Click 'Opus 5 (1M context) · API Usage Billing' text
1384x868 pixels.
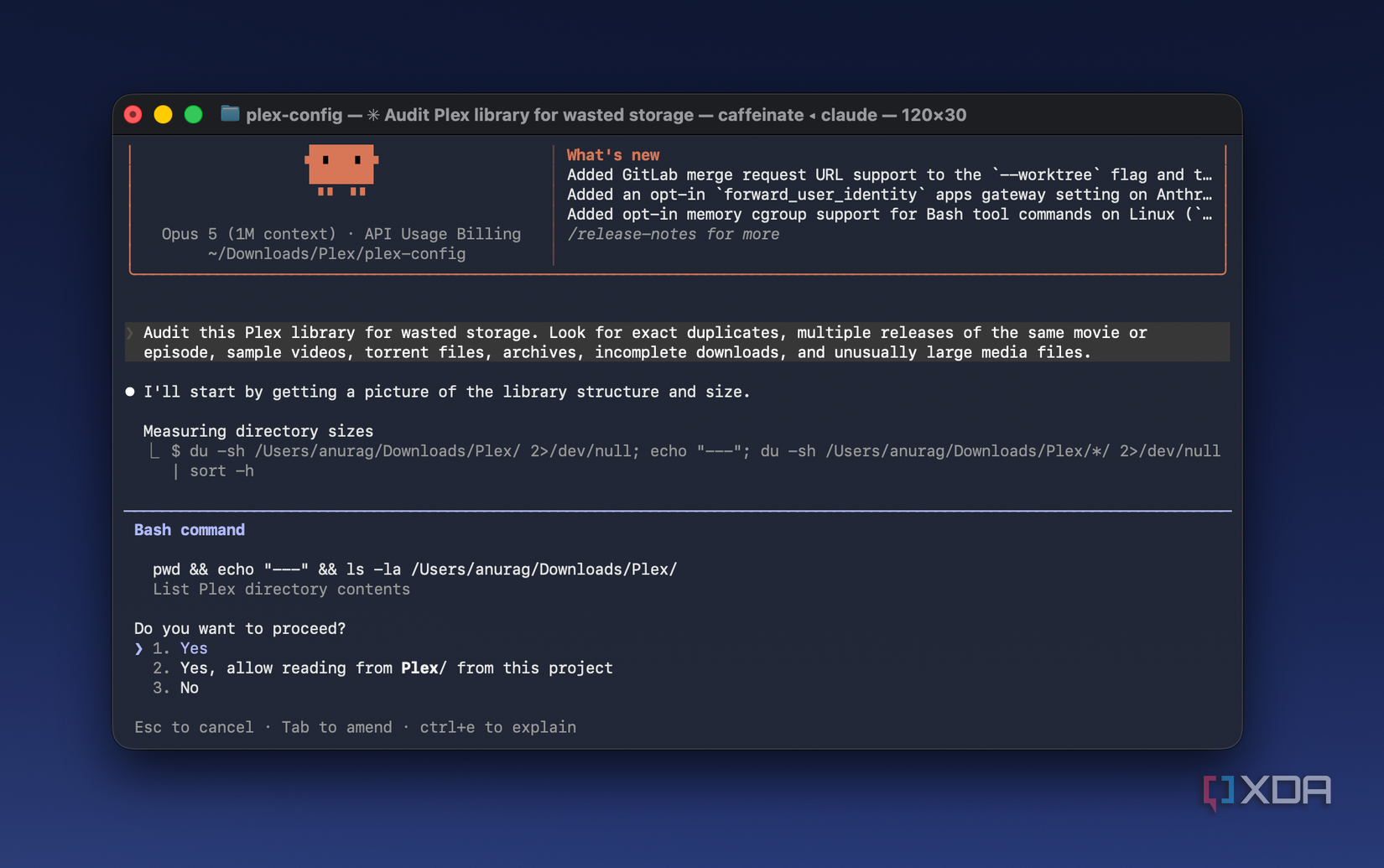pyautogui.click(x=341, y=234)
